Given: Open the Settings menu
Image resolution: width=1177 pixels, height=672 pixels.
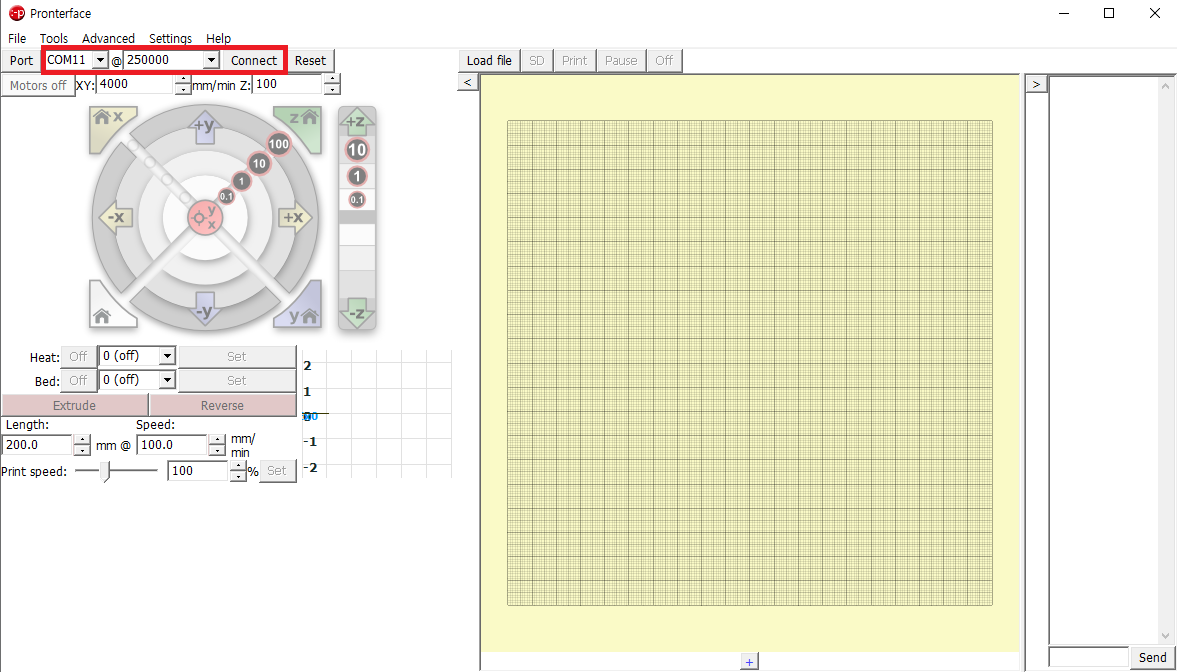Looking at the screenshot, I should 170,38.
